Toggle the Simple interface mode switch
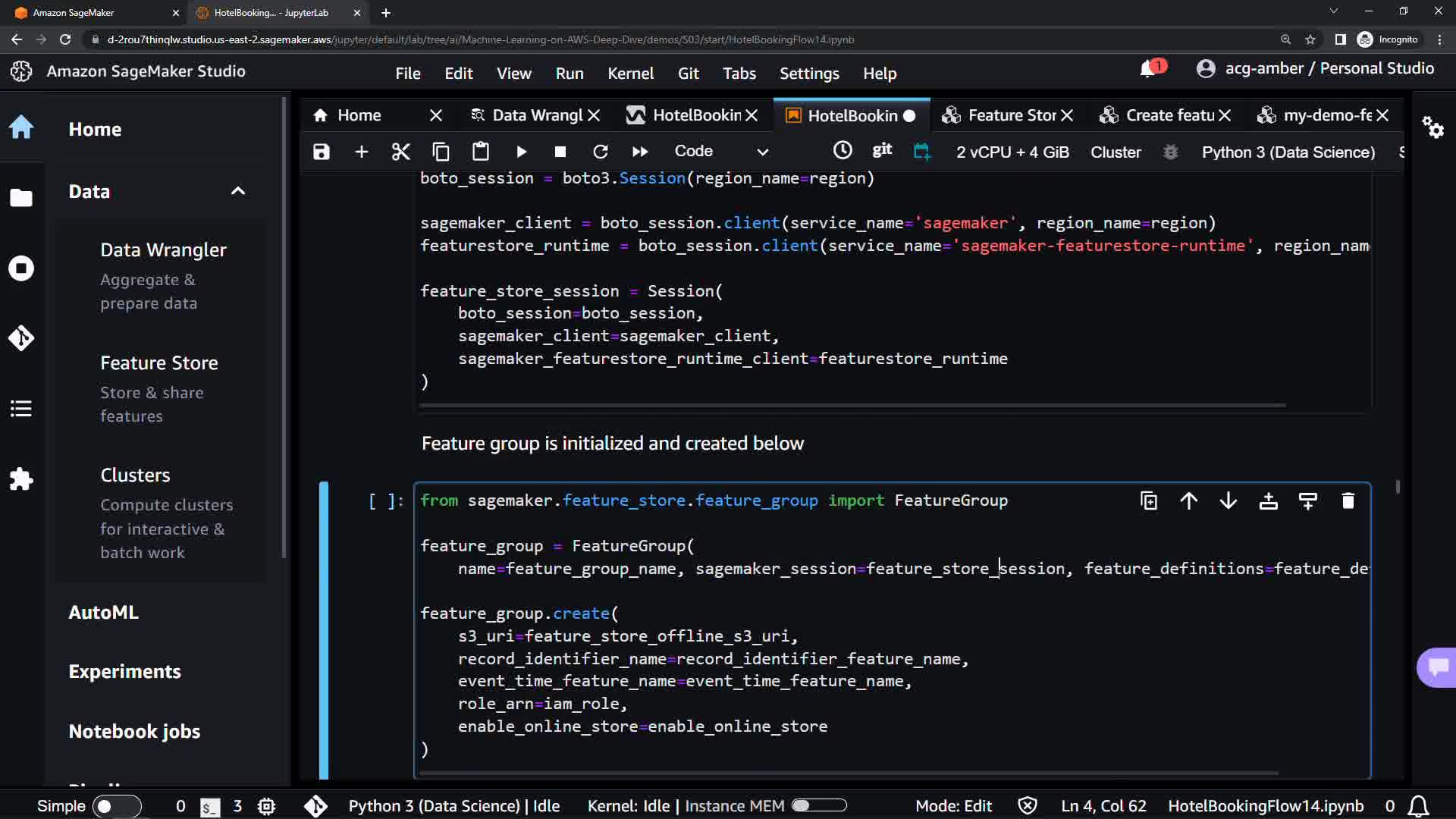Image resolution: width=1456 pixels, height=819 pixels. pos(116,806)
